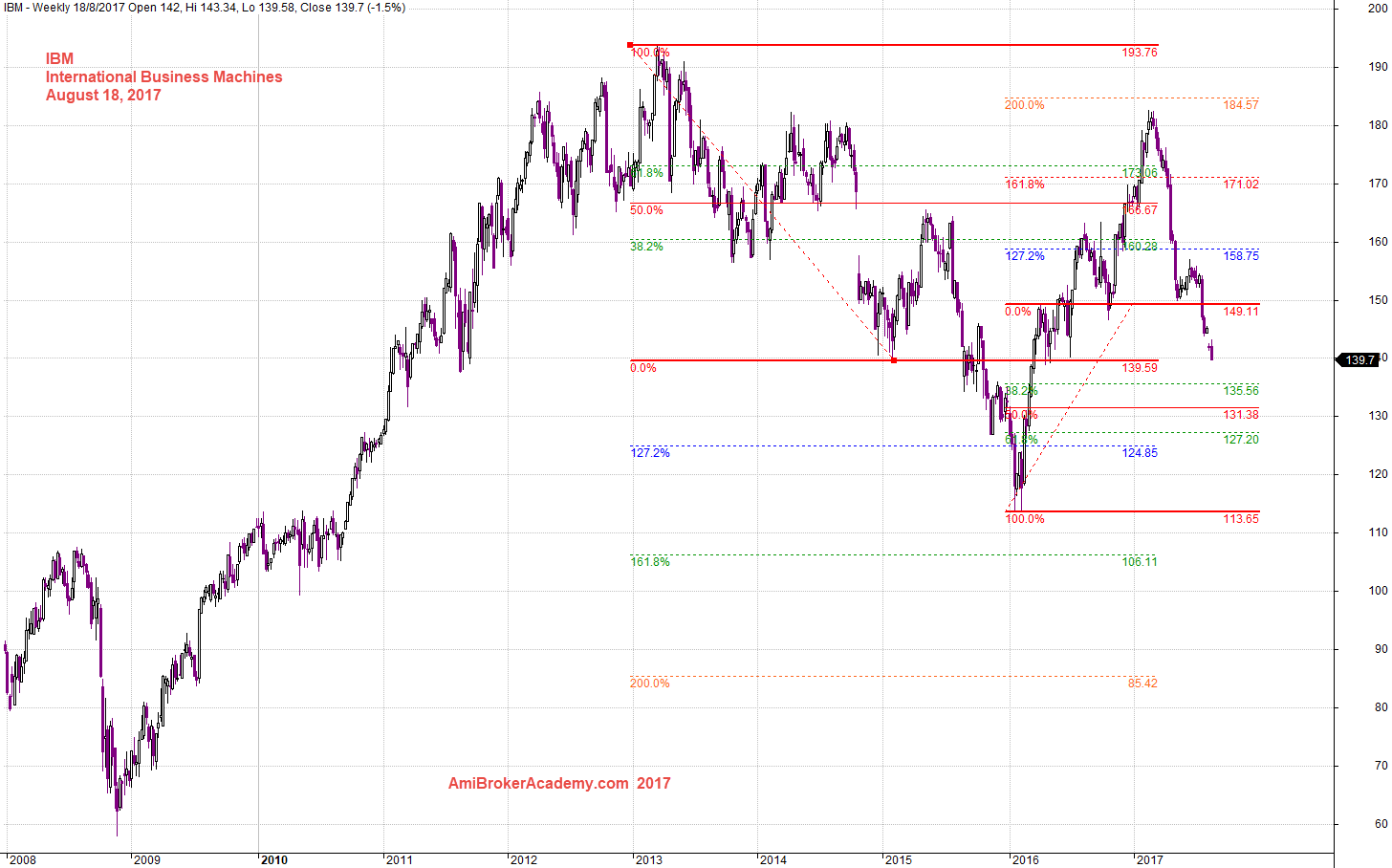Viewport: 1392px width, 868px height.
Task: Click the AmiBrokerAcademy.com 2017 text
Action: point(559,784)
